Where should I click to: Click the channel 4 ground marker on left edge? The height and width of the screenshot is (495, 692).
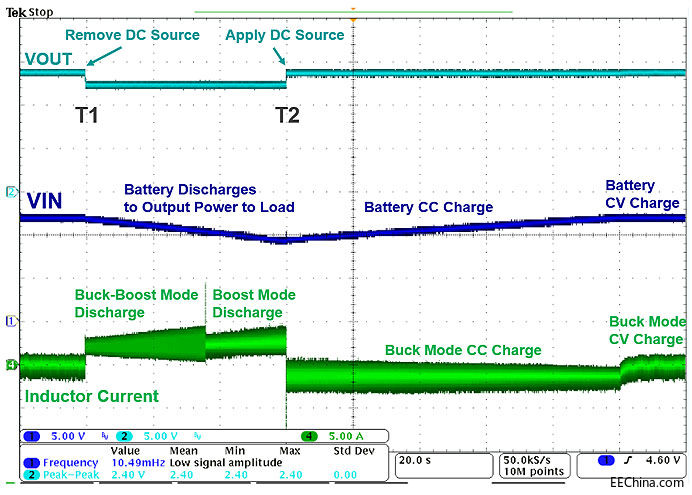(x=11, y=365)
